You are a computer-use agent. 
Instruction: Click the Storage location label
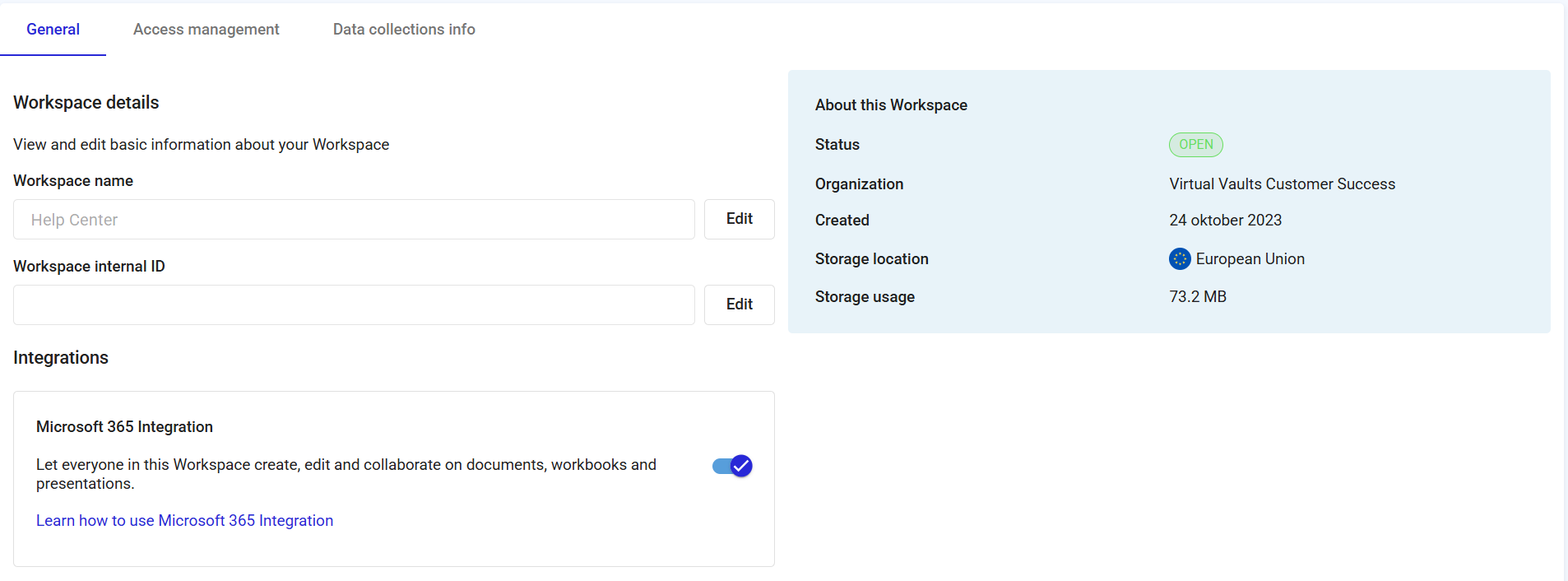pyautogui.click(x=872, y=259)
